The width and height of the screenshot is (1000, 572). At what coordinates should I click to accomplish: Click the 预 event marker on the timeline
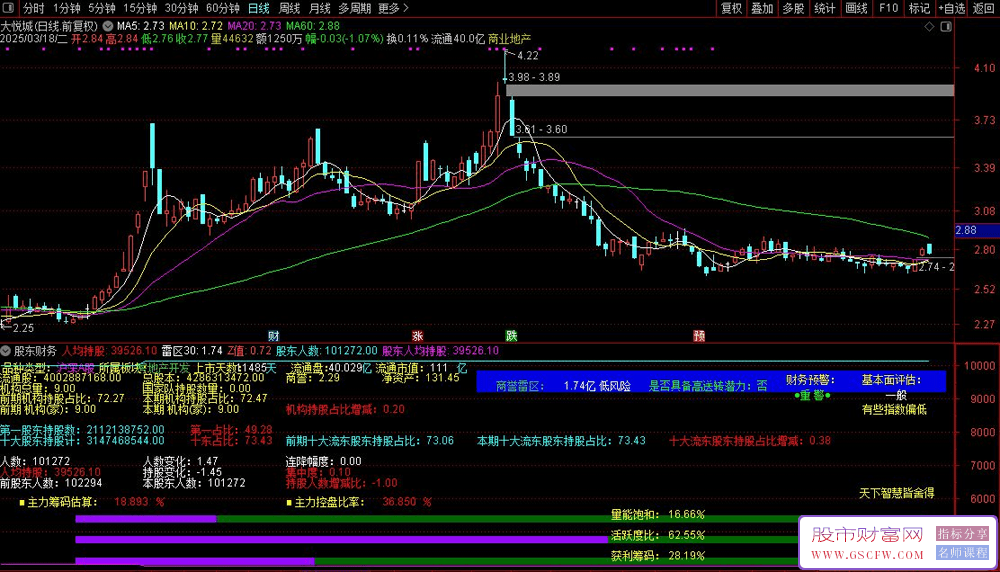(x=699, y=334)
